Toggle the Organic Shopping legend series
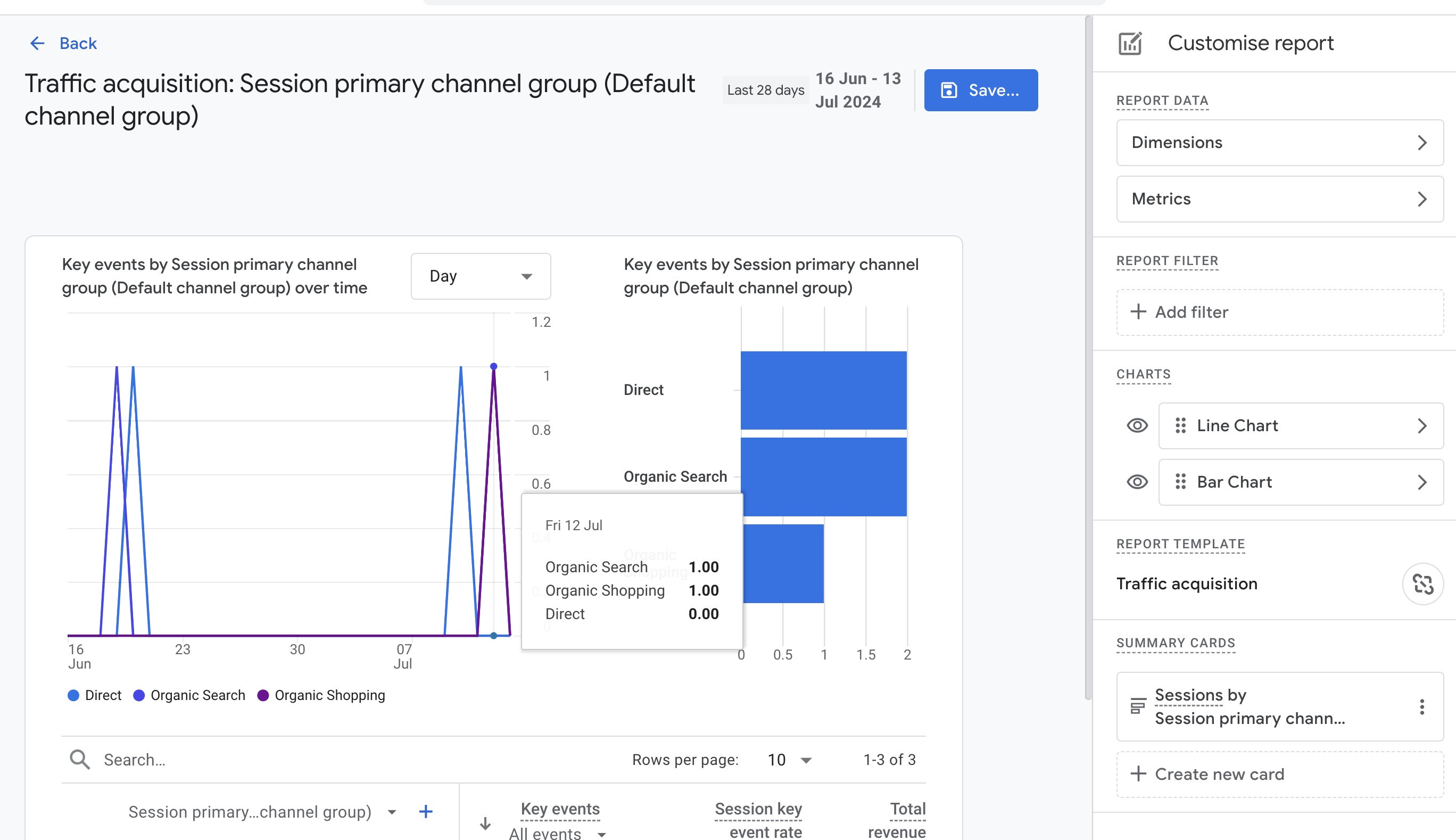Screen dimensions: 1456x840 pos(321,696)
